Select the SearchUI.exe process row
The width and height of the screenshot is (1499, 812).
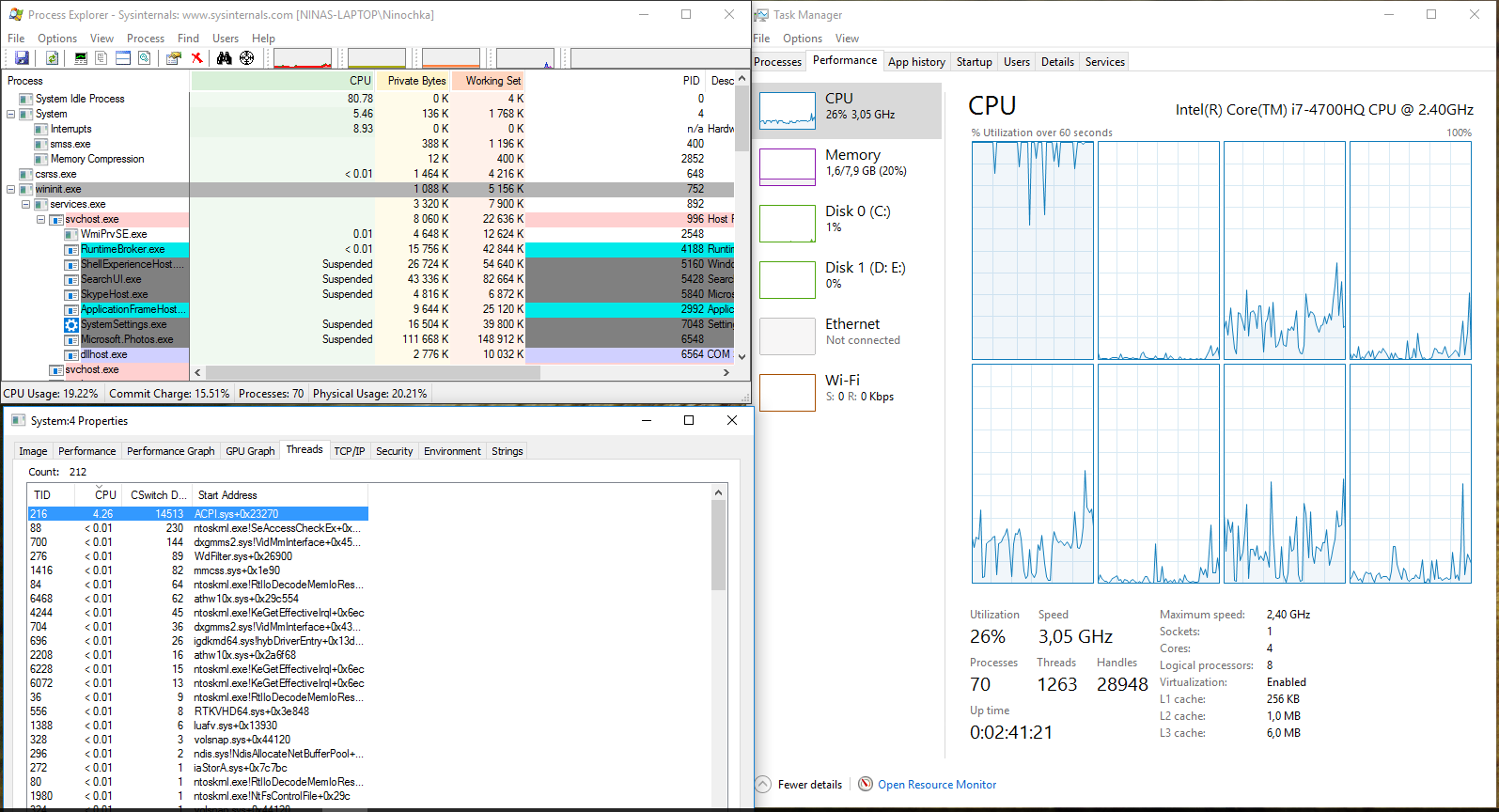click(x=368, y=279)
